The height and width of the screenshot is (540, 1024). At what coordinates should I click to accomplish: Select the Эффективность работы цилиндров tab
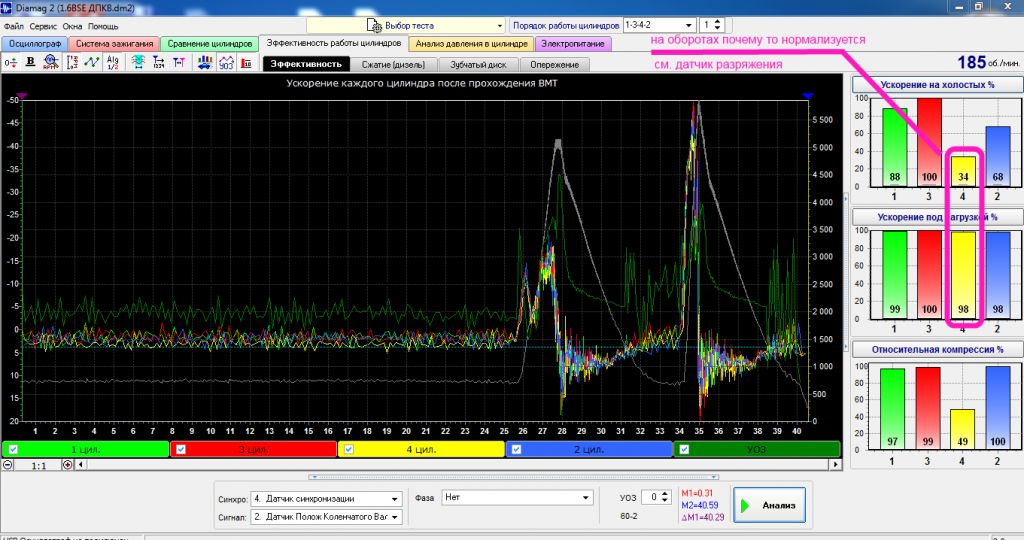coord(334,43)
